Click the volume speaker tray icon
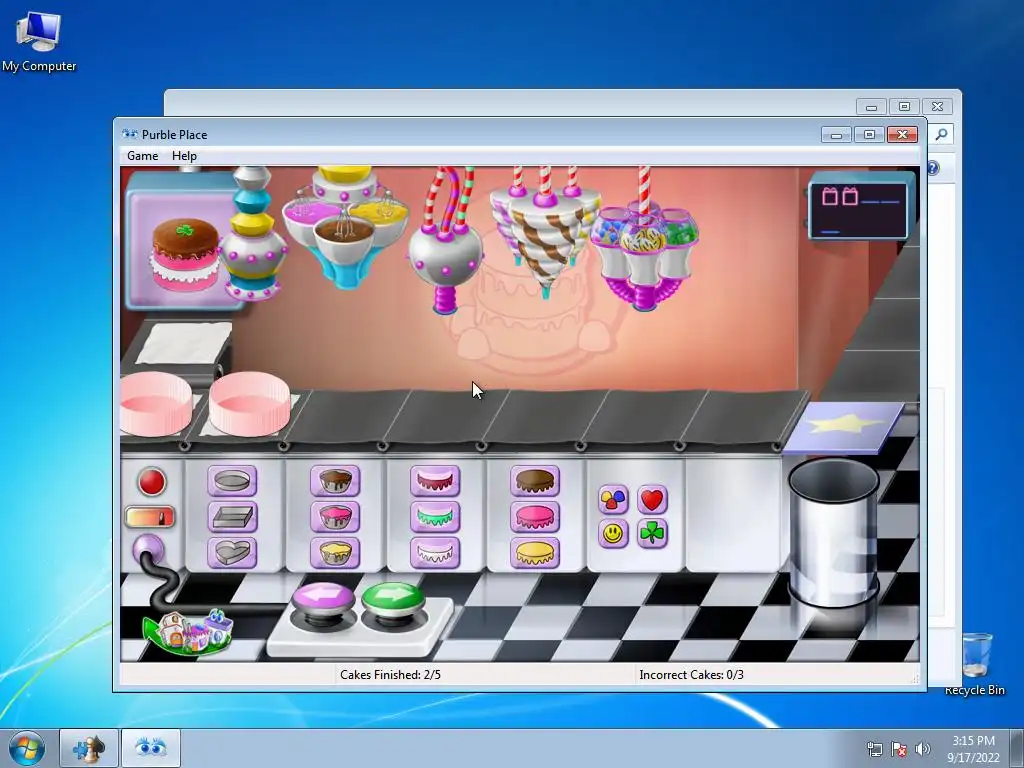1024x768 pixels. tap(922, 749)
